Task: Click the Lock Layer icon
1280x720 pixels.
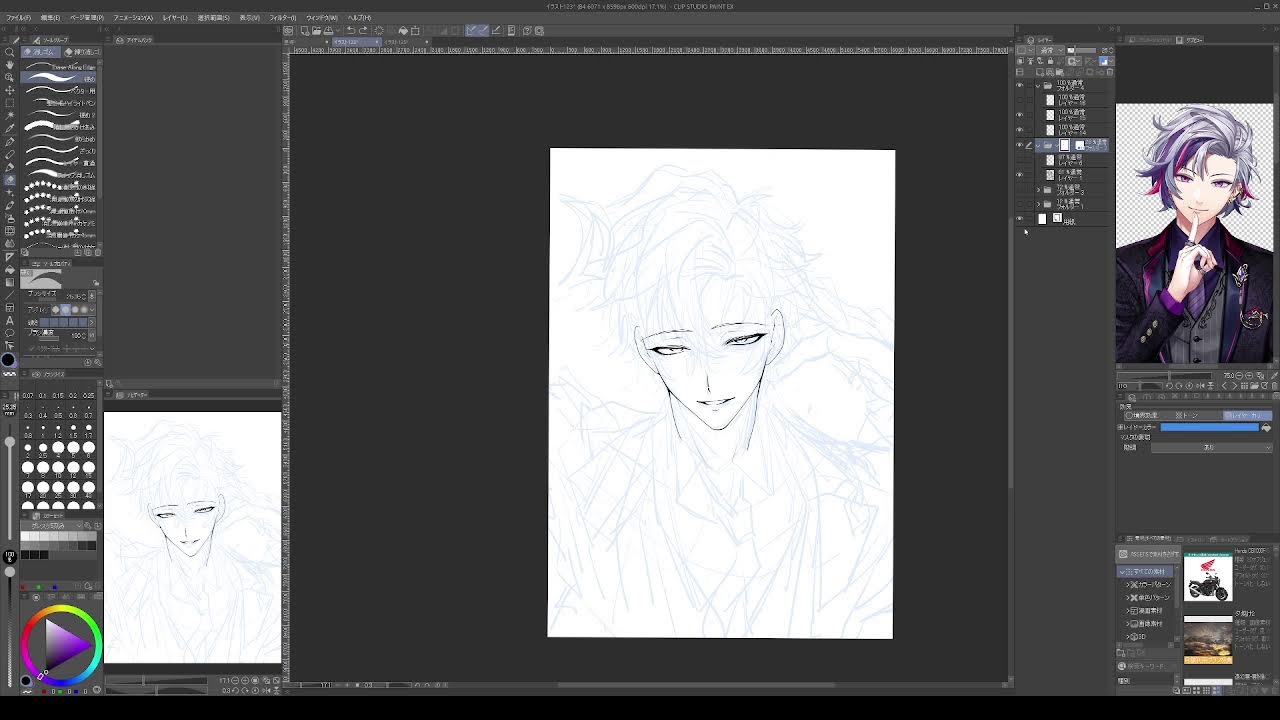Action: pos(1050,60)
